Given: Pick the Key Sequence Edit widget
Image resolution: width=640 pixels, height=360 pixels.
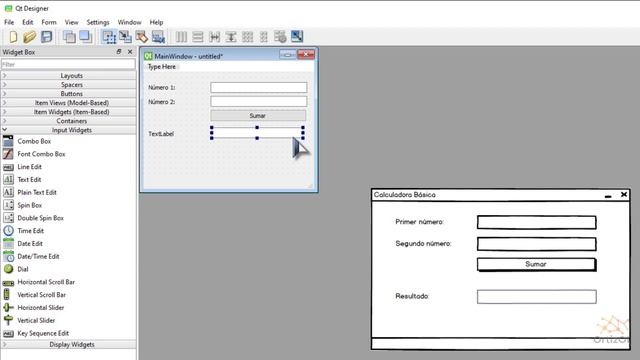Looking at the screenshot, I should click(43, 333).
